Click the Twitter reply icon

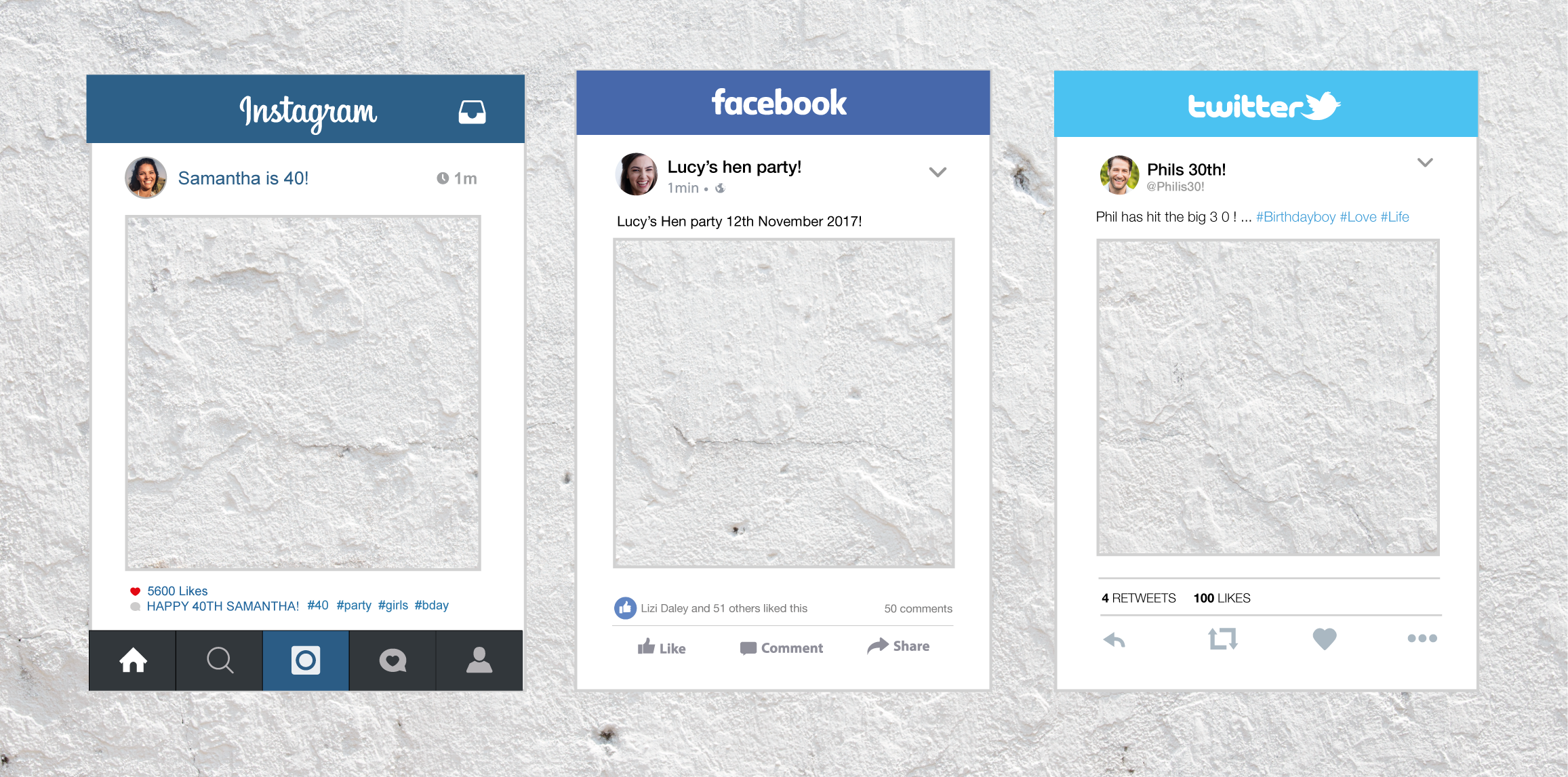(1112, 640)
